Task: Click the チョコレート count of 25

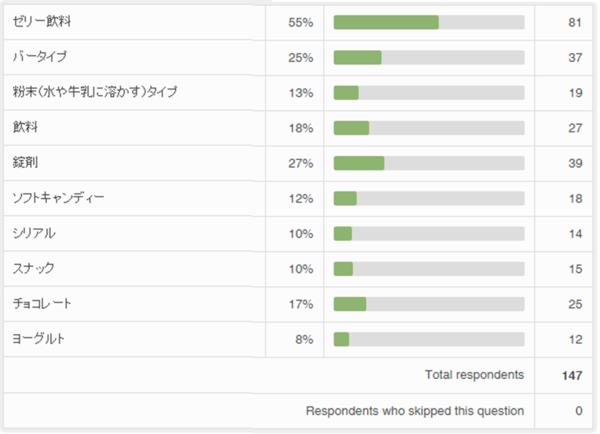Action: click(575, 303)
